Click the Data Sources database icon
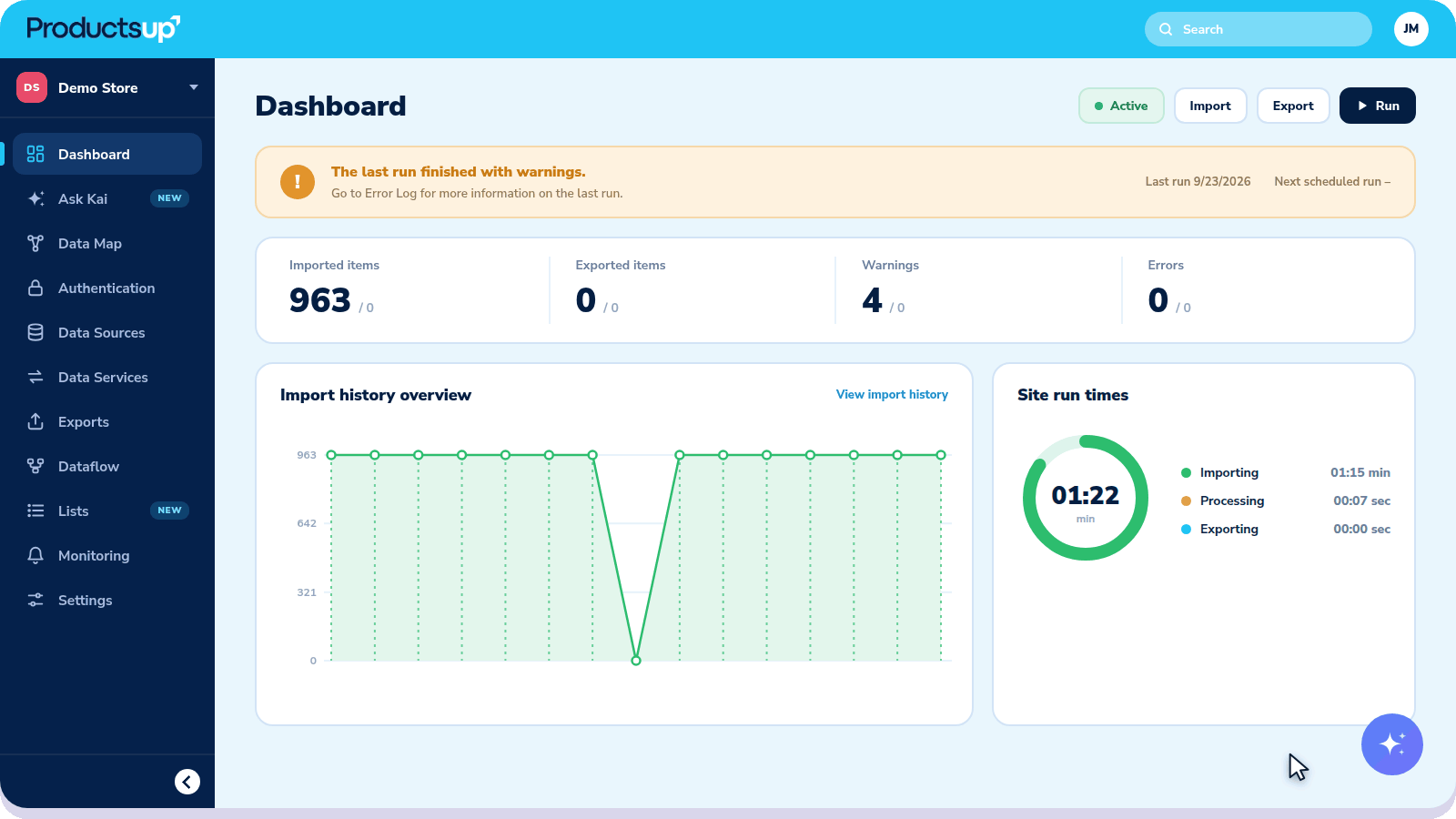This screenshot has width=1456, height=819. (x=35, y=332)
